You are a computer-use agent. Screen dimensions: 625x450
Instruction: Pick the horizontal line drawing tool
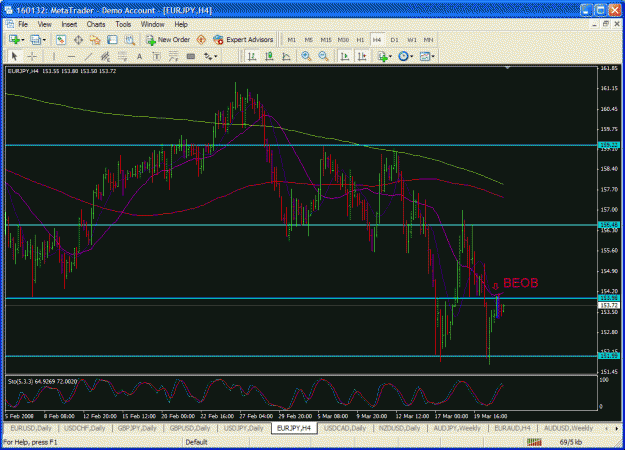(71, 56)
